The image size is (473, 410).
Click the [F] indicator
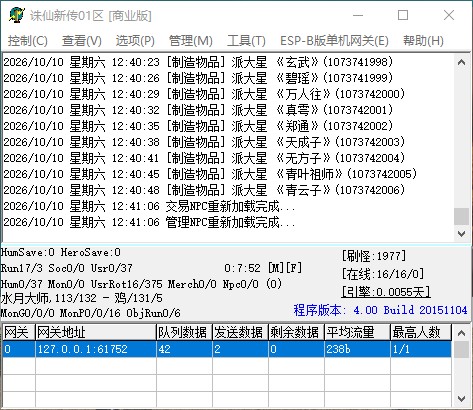pos(294,268)
